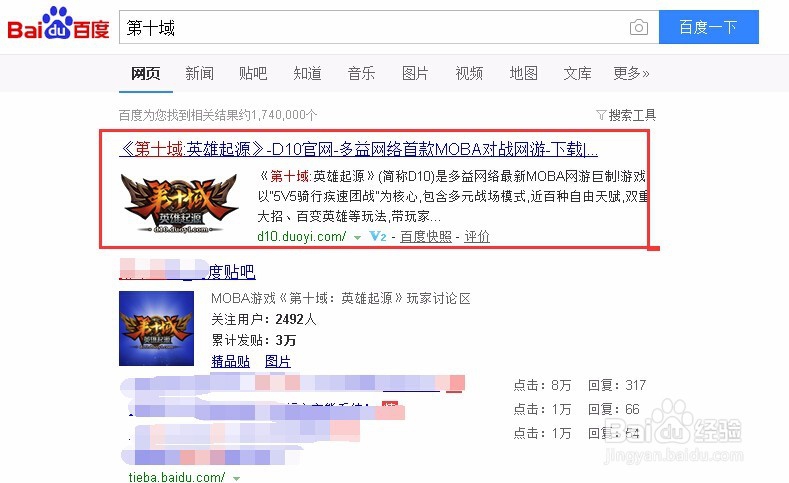Viewport: 789px width, 483px height.
Task: Select MOBA游戏 玩家讨论区 description text
Action: pyautogui.click(x=341, y=298)
